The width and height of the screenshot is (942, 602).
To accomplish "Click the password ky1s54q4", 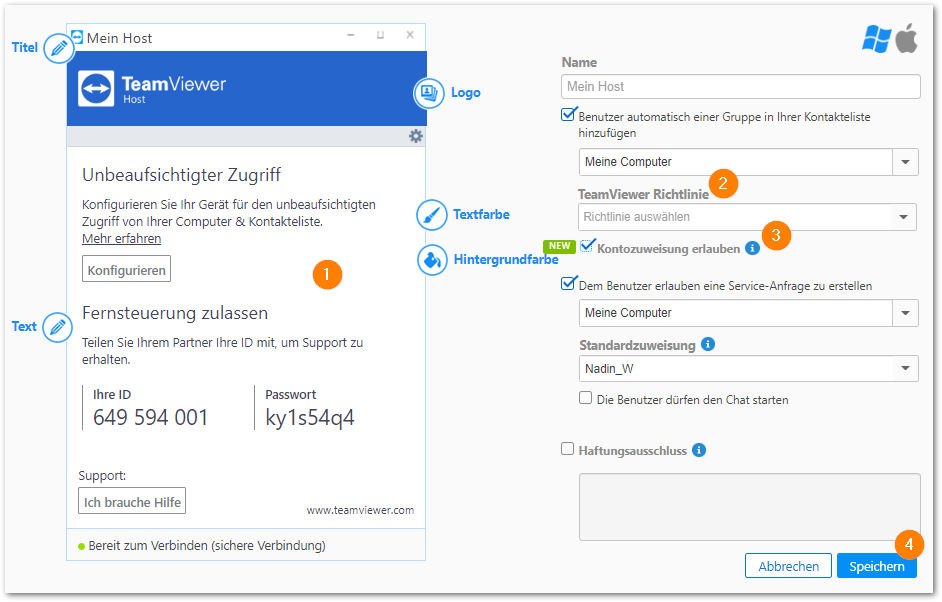I will [x=310, y=418].
